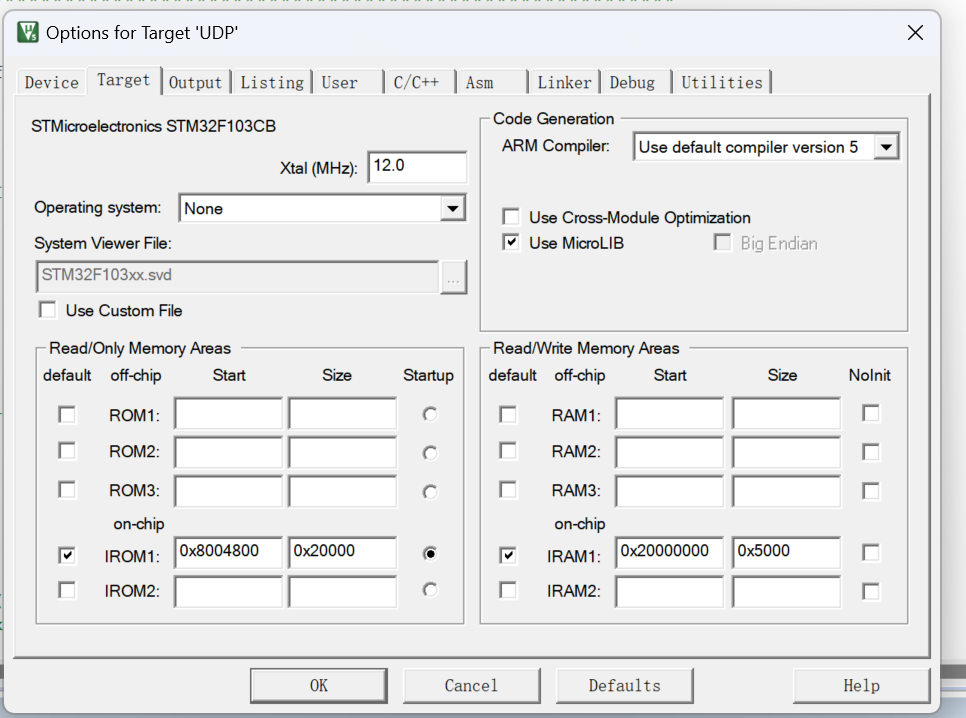Check default box for RAM1
The image size is (966, 718).
[508, 414]
